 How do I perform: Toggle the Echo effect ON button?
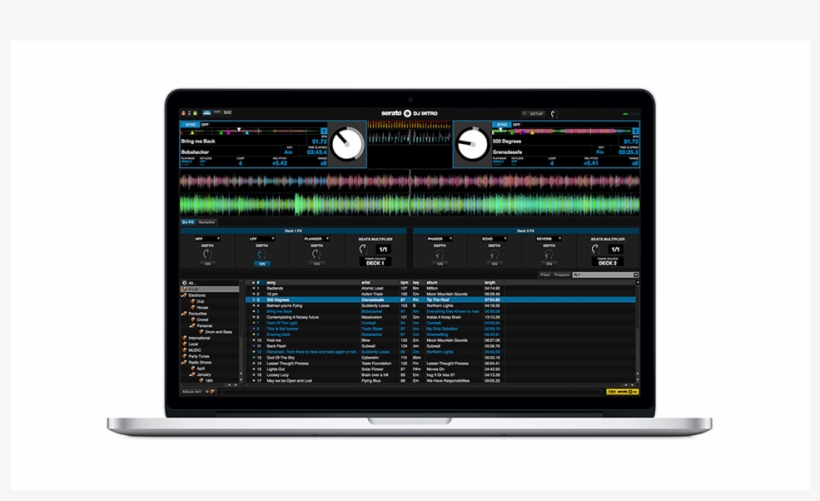(x=494, y=264)
